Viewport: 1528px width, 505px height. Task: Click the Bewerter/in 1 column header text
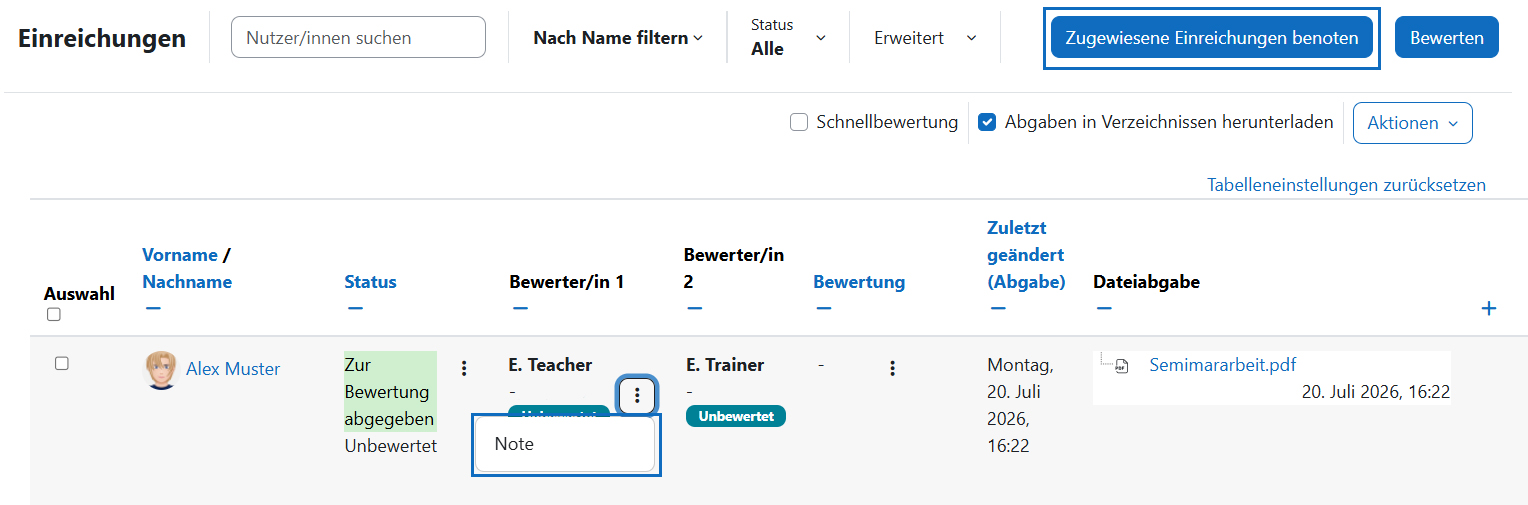(566, 282)
